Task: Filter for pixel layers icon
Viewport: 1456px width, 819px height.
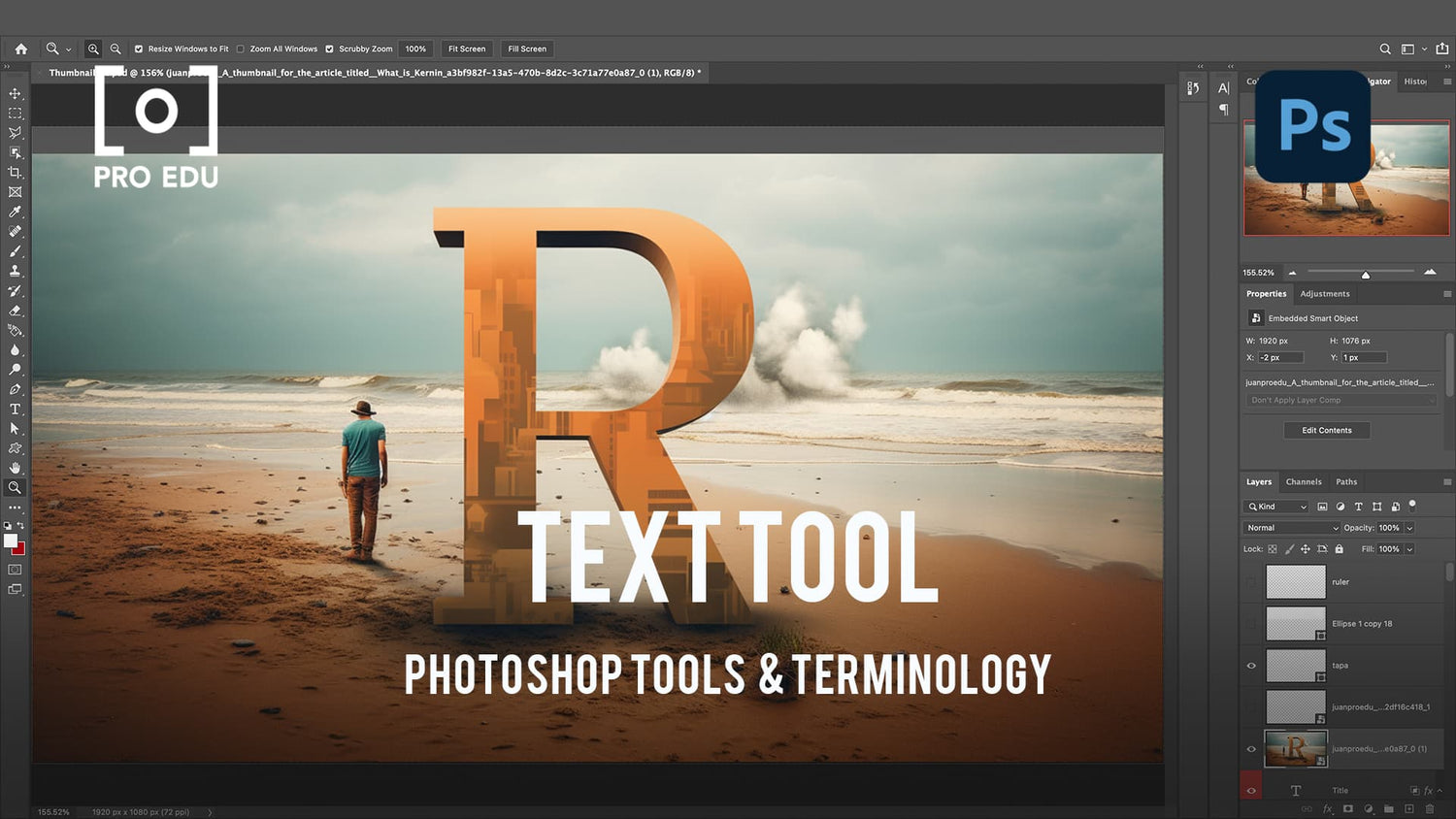Action: click(1322, 507)
